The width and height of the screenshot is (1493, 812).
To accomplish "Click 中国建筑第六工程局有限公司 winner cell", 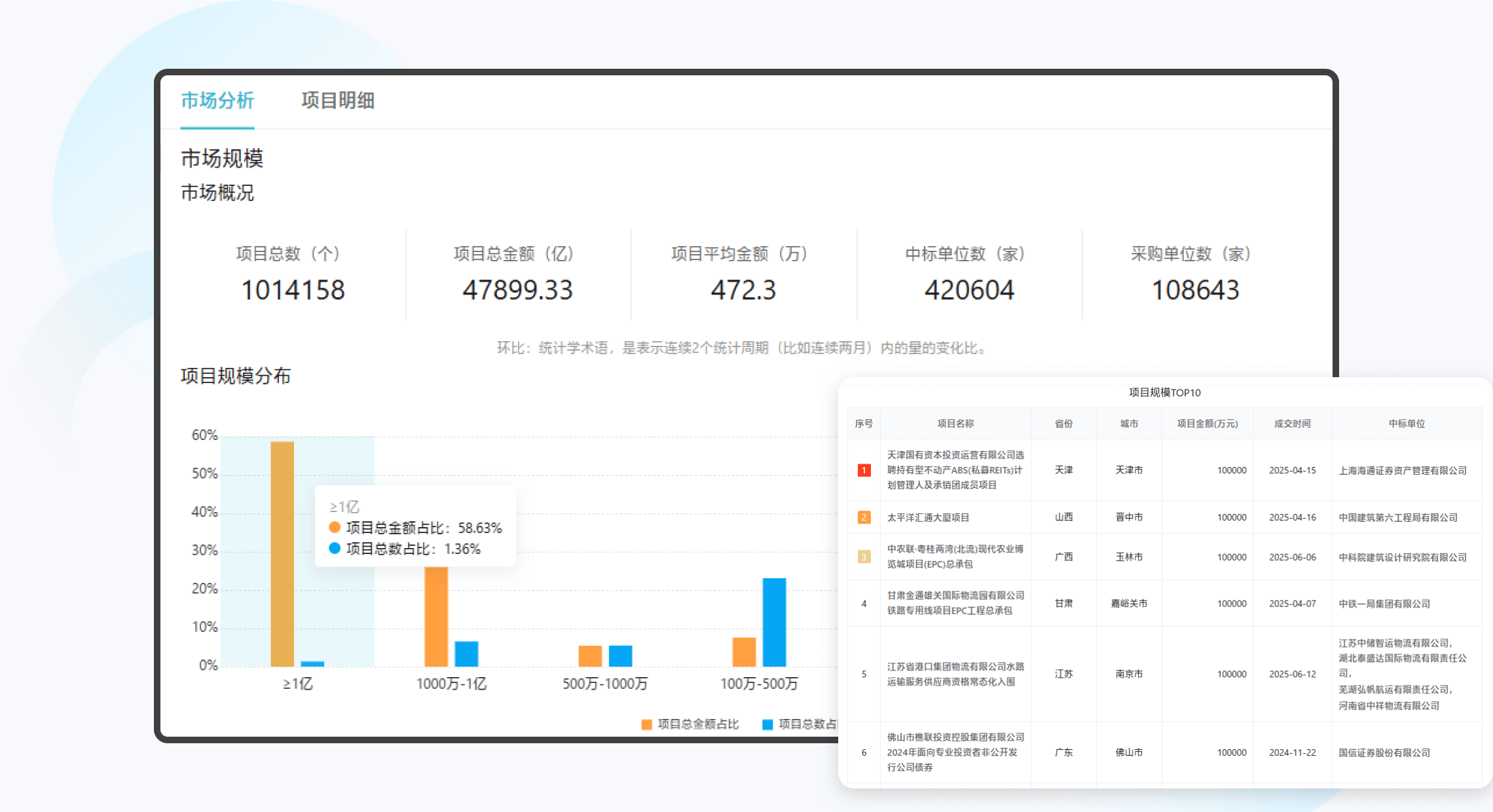I will pos(1398,517).
